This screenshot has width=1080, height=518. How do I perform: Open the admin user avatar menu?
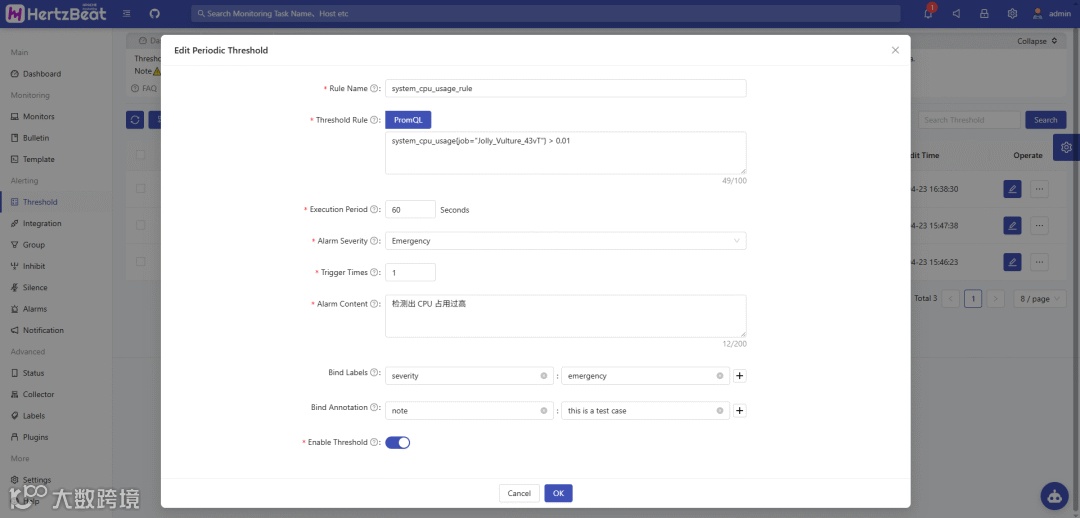(1052, 13)
